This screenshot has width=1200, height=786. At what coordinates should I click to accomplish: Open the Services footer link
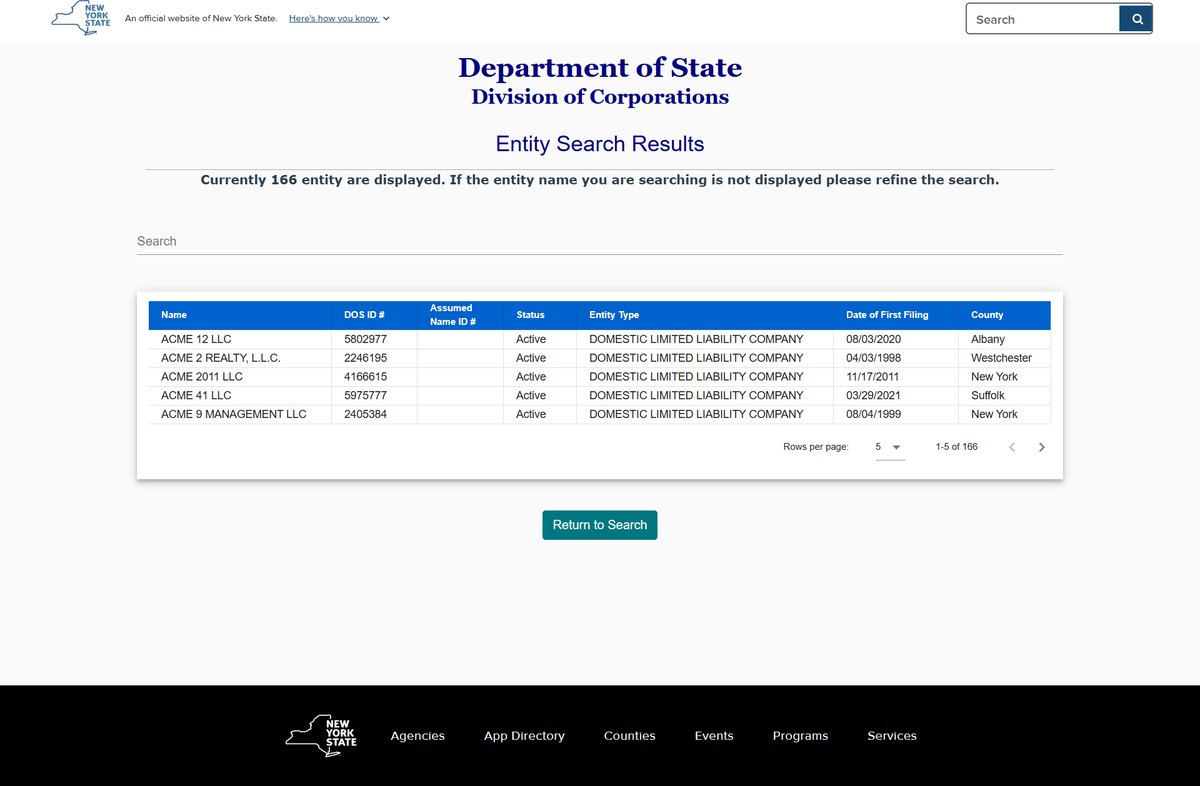pos(892,736)
